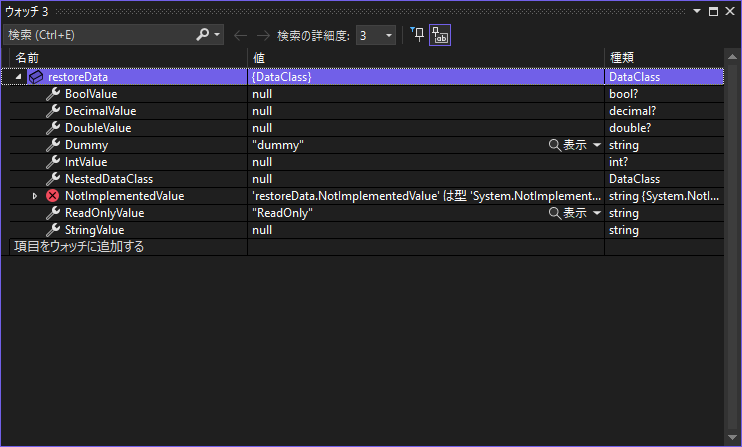Expand the NotImplementedValue node
Image resolution: width=742 pixels, height=447 pixels.
point(35,196)
